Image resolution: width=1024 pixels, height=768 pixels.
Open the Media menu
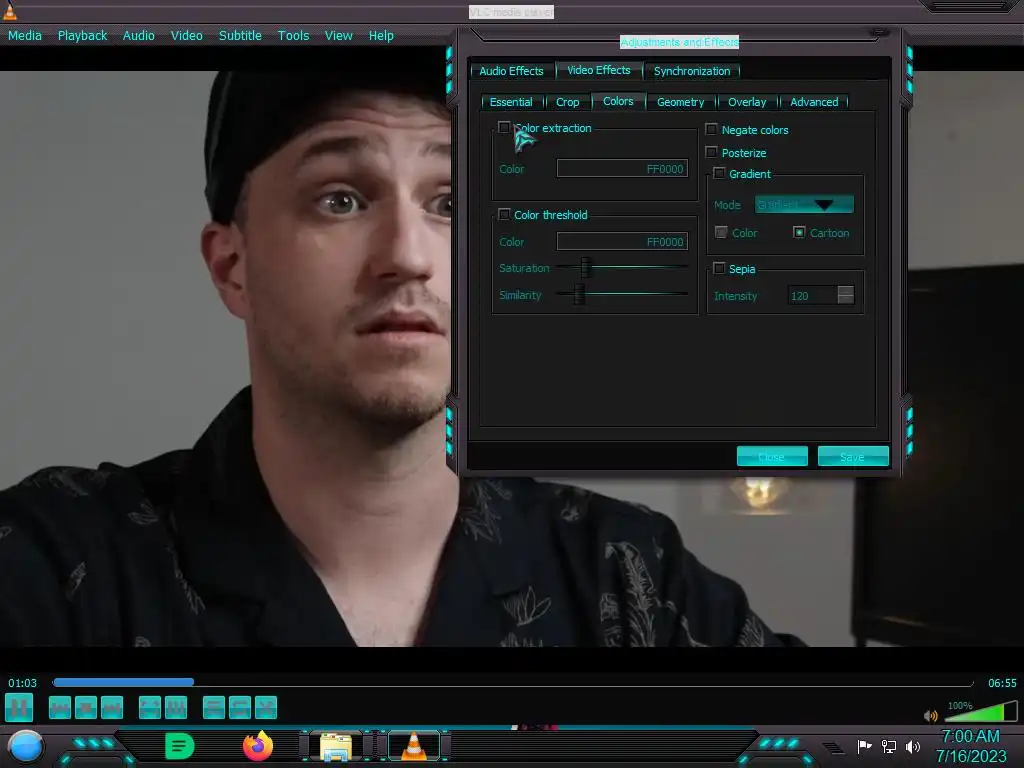pos(25,35)
